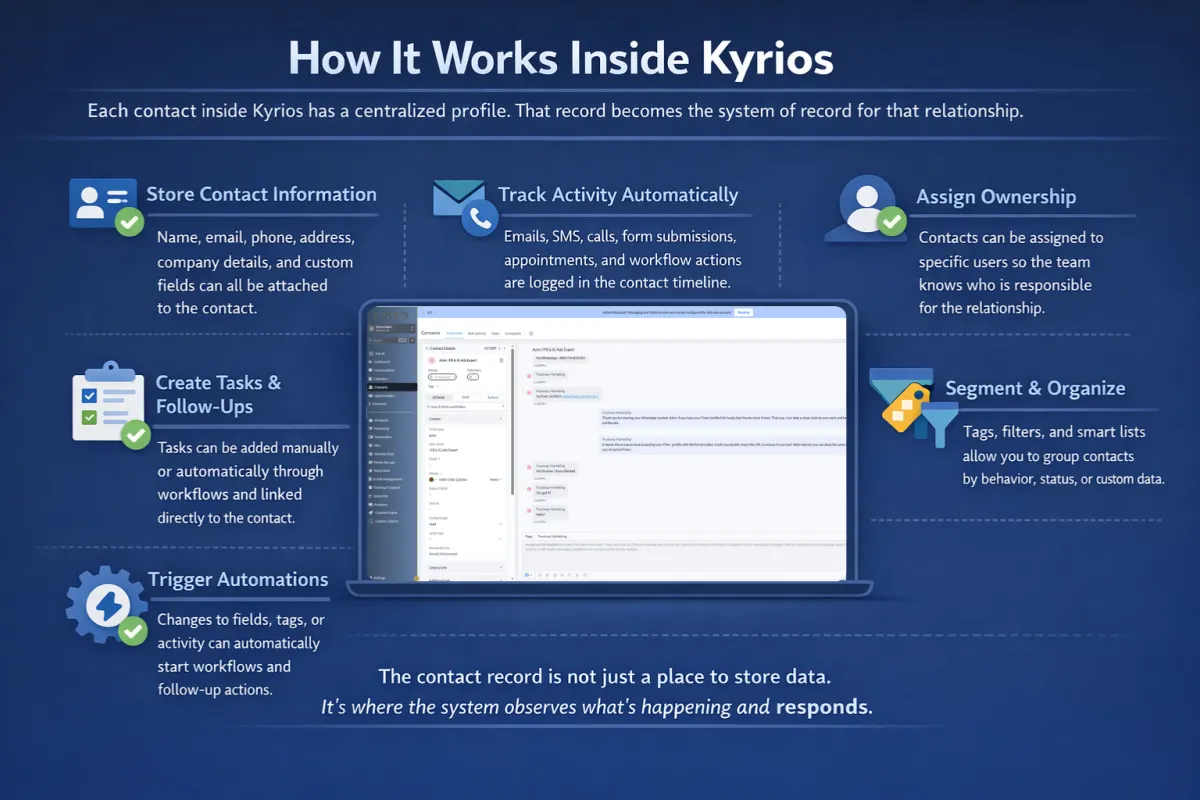Screen dimensions: 1200x800
Task: Click the How It Works Inside Kyrios title
Action: click(561, 58)
